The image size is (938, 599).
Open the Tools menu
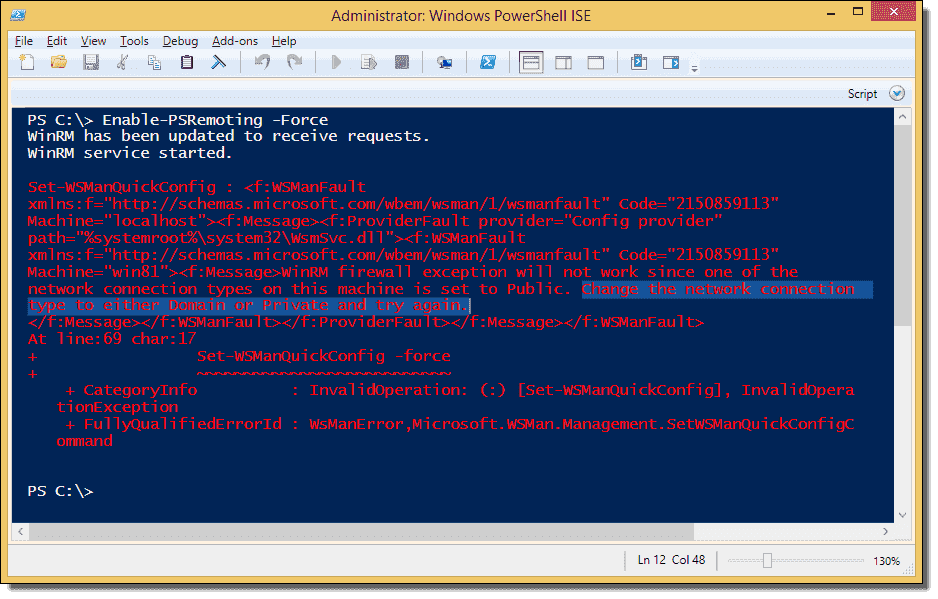tap(134, 41)
